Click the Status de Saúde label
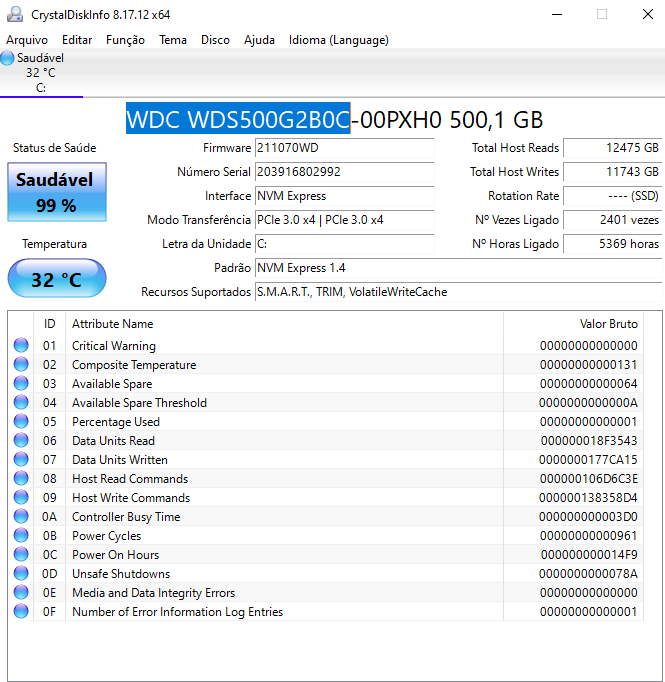 pyautogui.click(x=55, y=148)
